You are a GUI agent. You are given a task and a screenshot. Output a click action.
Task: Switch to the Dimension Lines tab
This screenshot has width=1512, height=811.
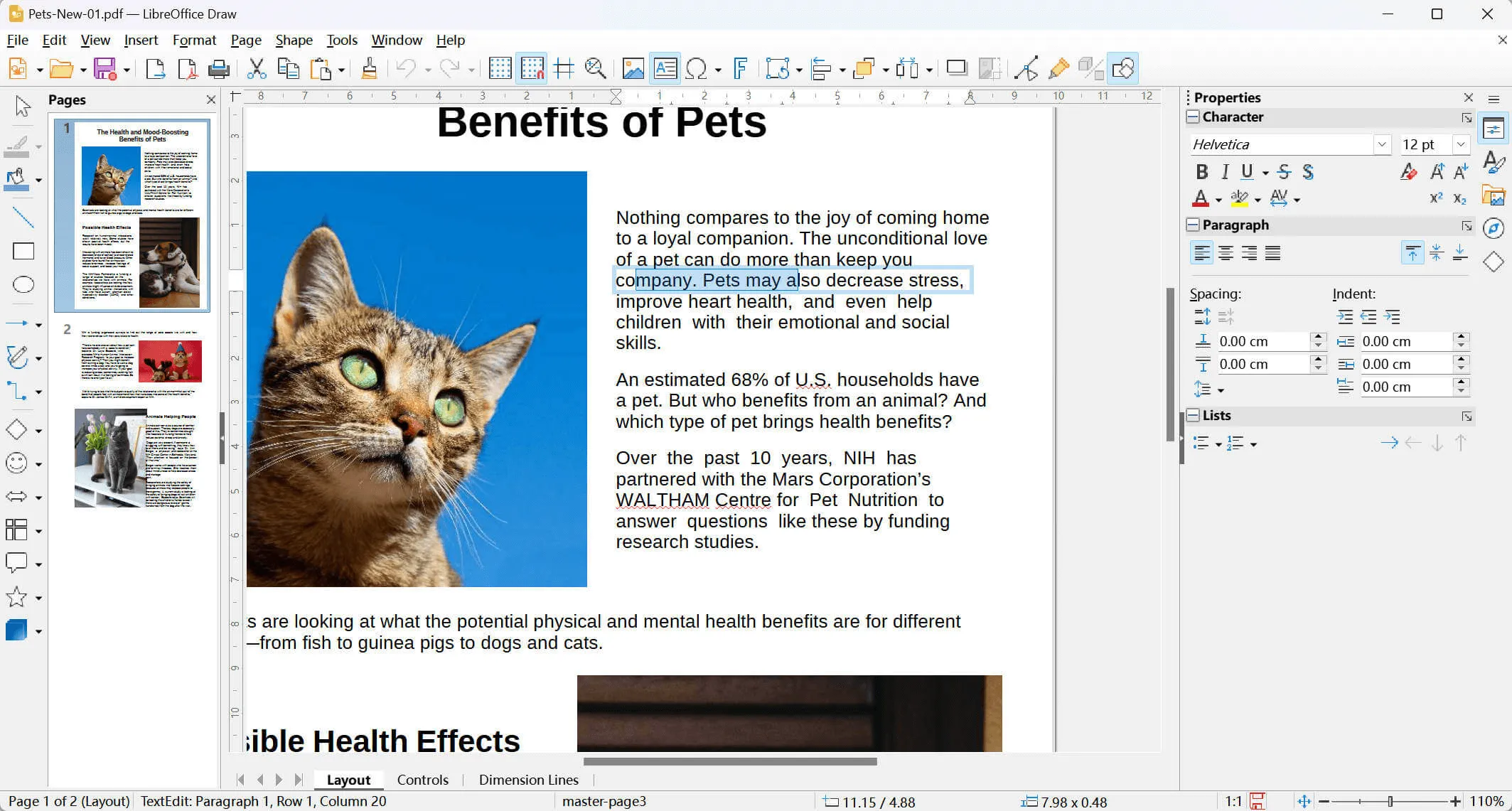point(529,780)
